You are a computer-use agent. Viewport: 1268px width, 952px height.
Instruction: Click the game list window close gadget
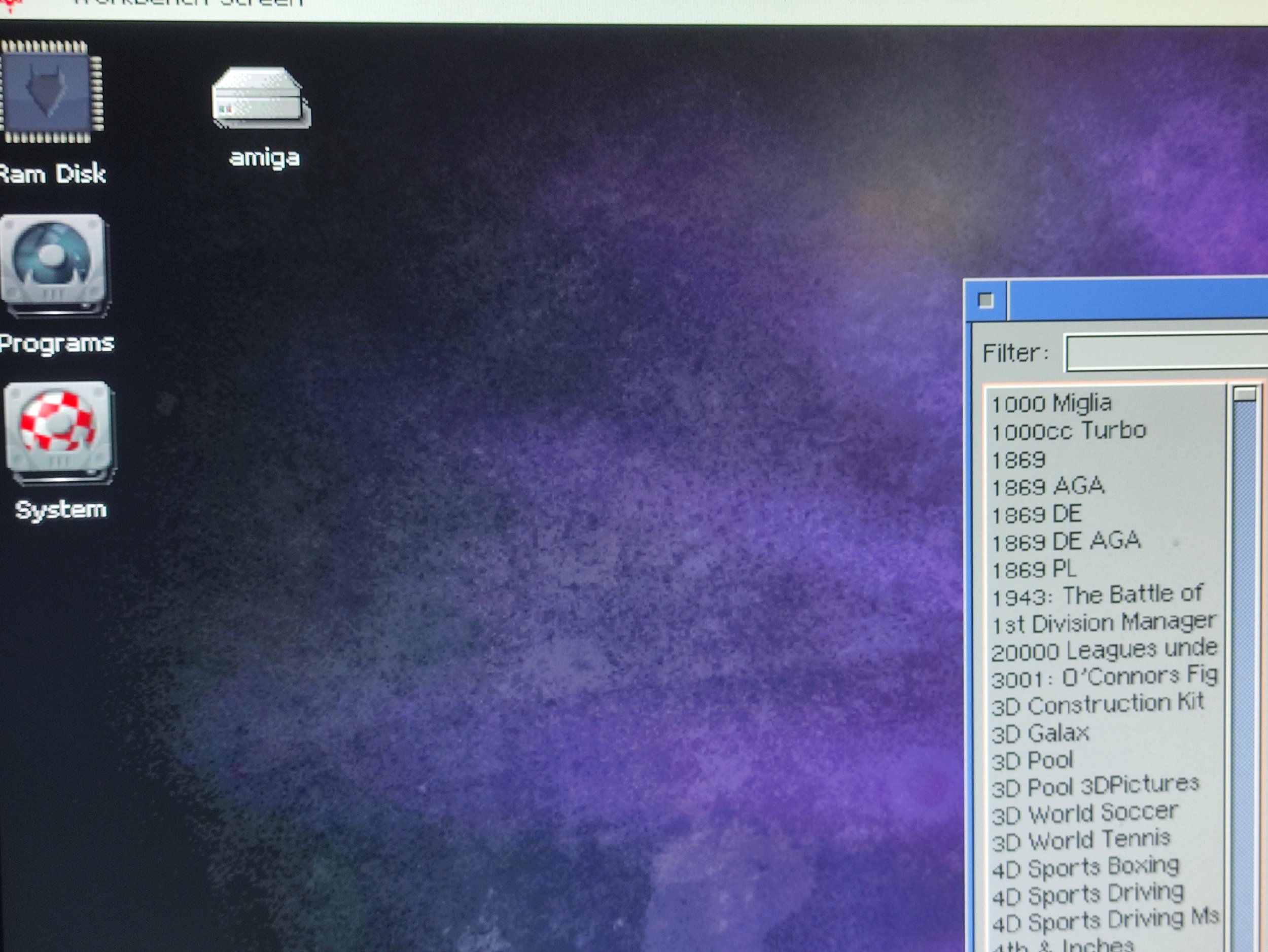(986, 300)
